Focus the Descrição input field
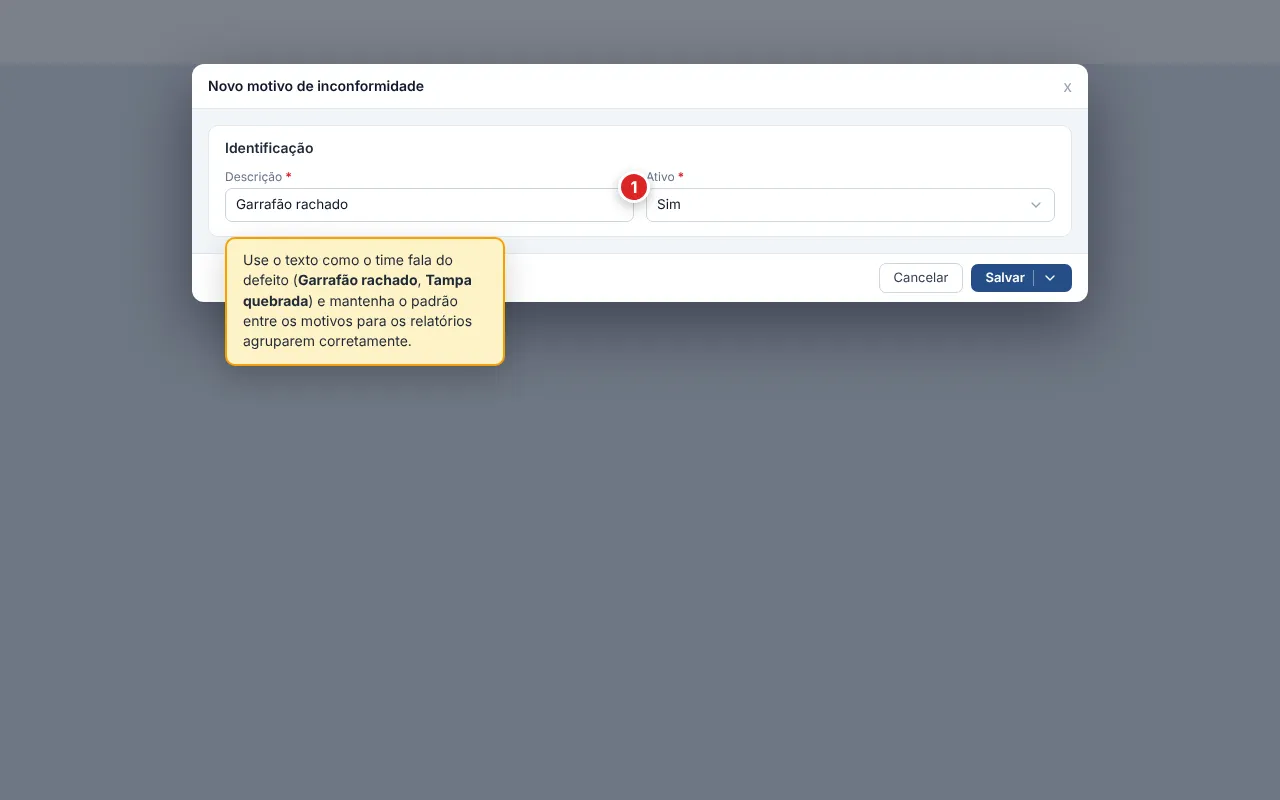 (x=429, y=205)
